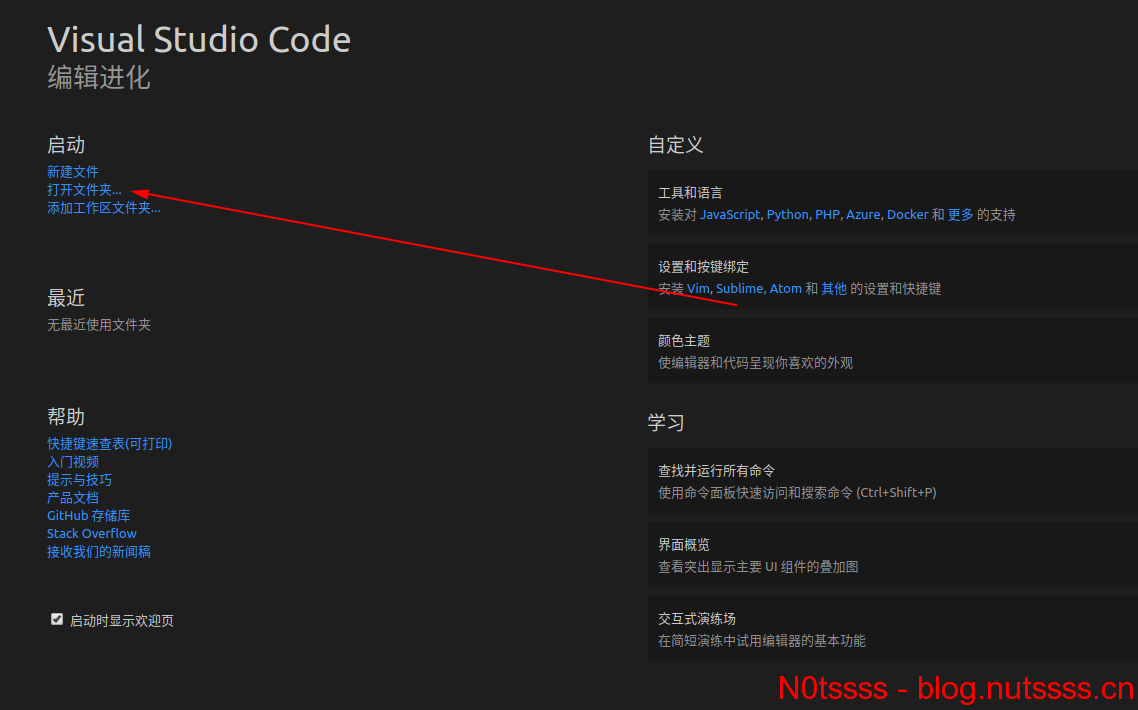Click the 工具和语言 card title
Screen dimensions: 1138x710
pyautogui.click(x=690, y=193)
